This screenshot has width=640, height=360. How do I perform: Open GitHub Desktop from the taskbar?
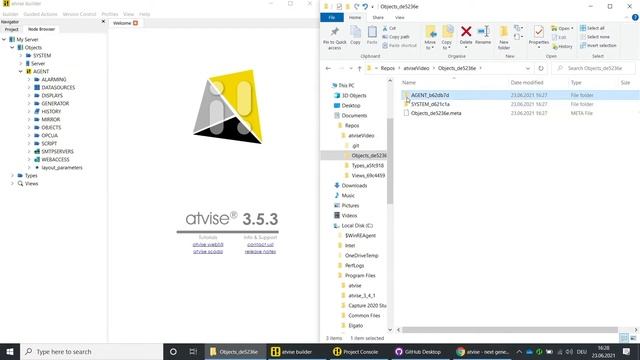pos(418,351)
